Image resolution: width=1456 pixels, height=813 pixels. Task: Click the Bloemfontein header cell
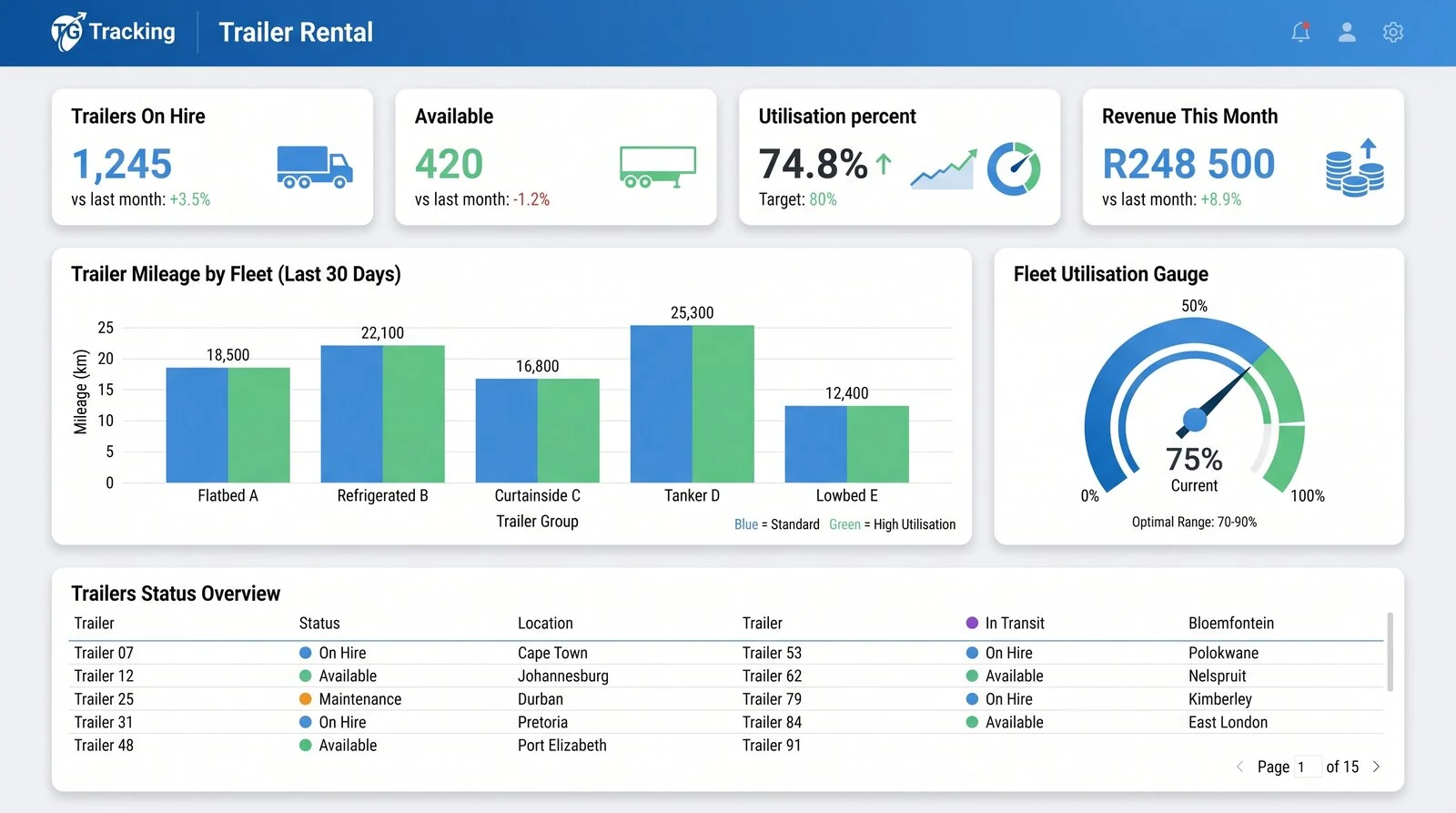coord(1231,624)
